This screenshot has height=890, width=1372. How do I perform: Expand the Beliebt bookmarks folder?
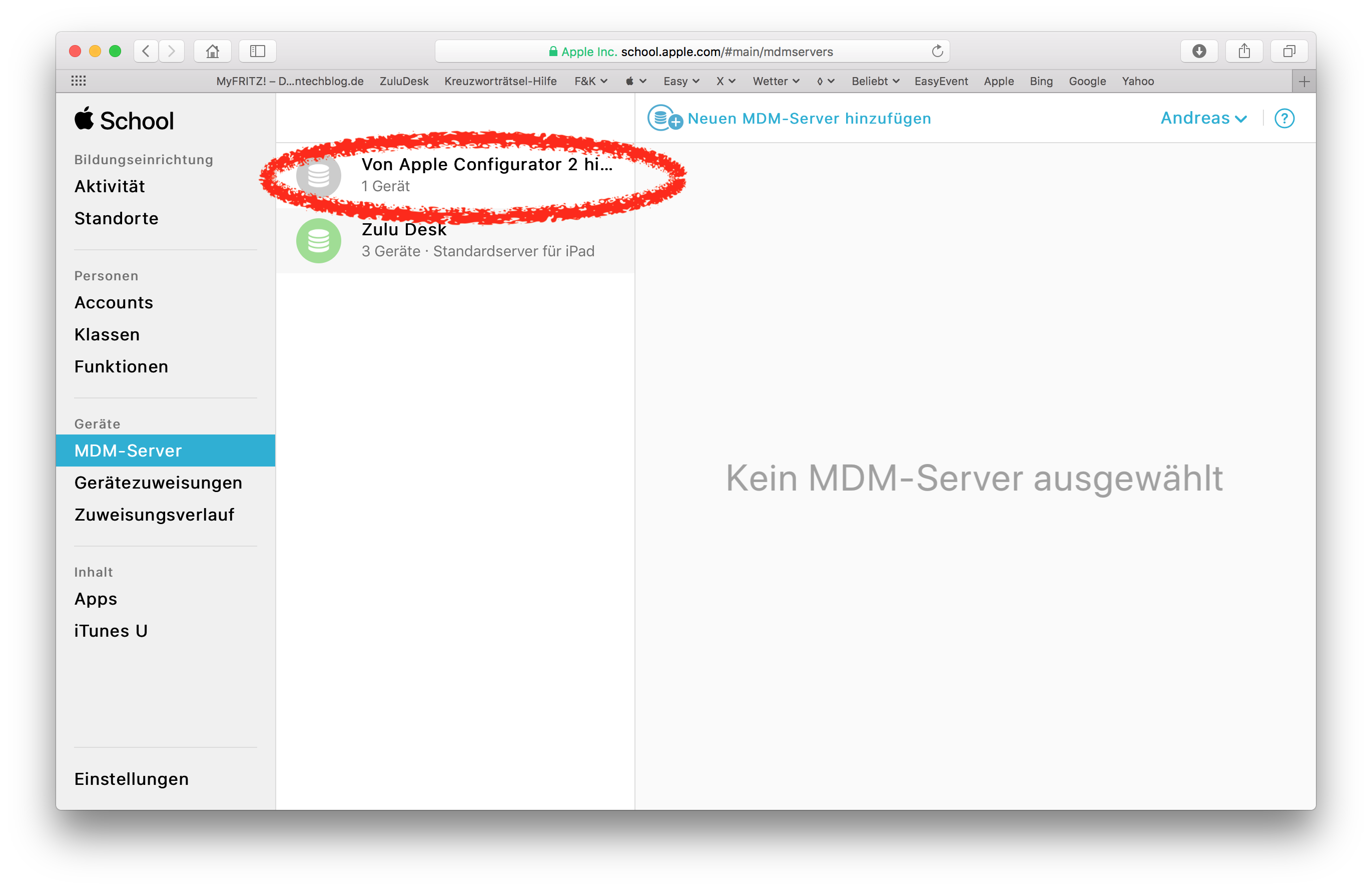[x=875, y=81]
